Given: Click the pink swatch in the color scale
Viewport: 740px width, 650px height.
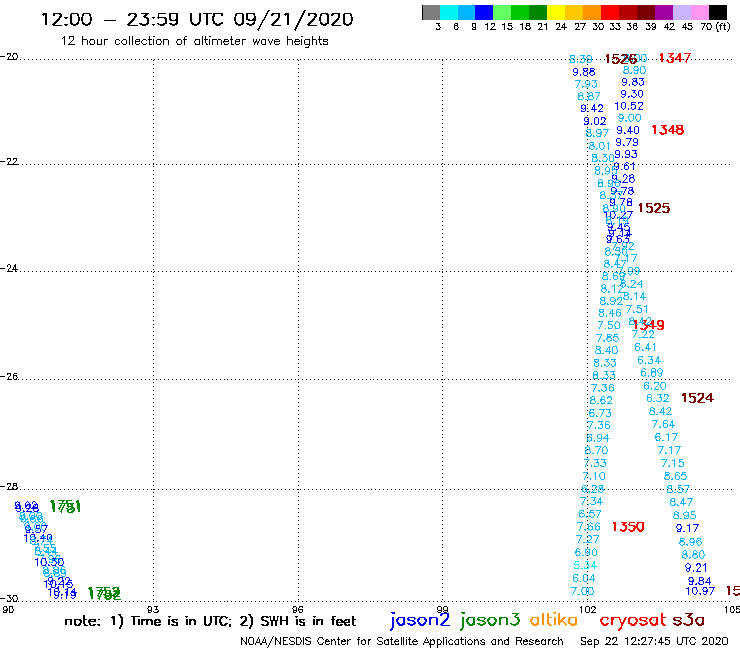Looking at the screenshot, I should pos(699,12).
